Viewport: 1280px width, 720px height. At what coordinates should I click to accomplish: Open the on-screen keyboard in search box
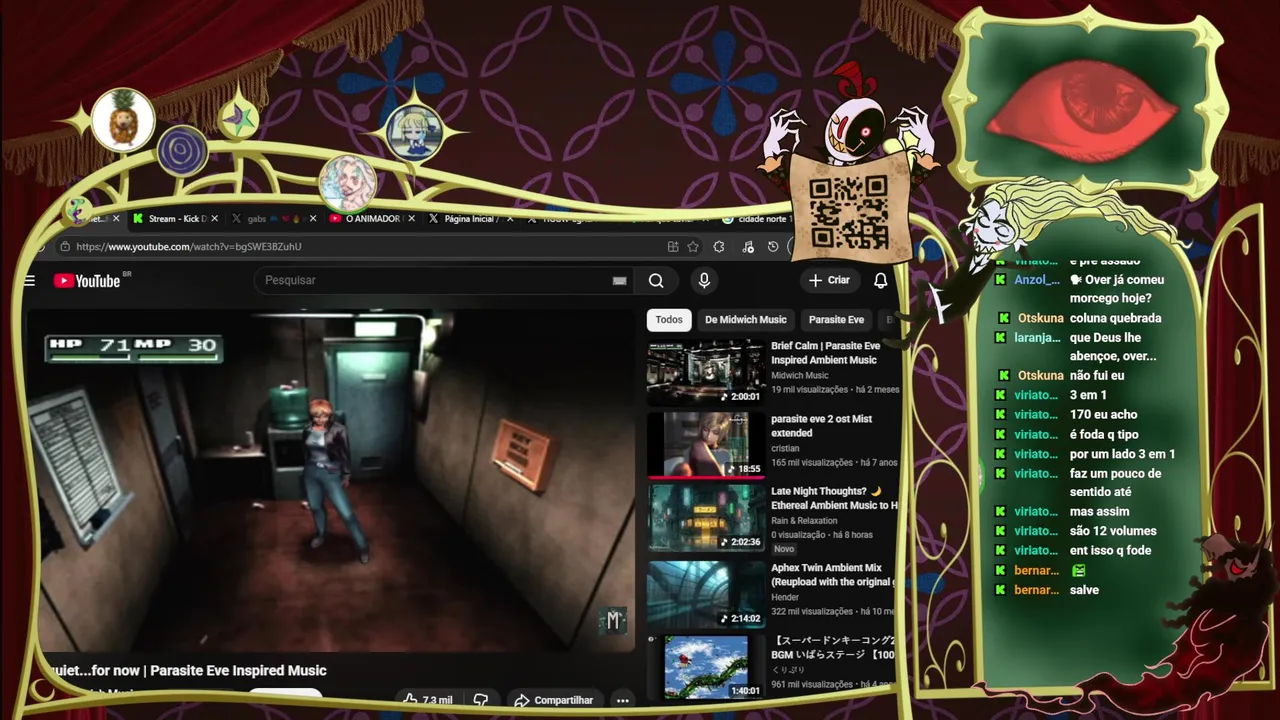[619, 281]
